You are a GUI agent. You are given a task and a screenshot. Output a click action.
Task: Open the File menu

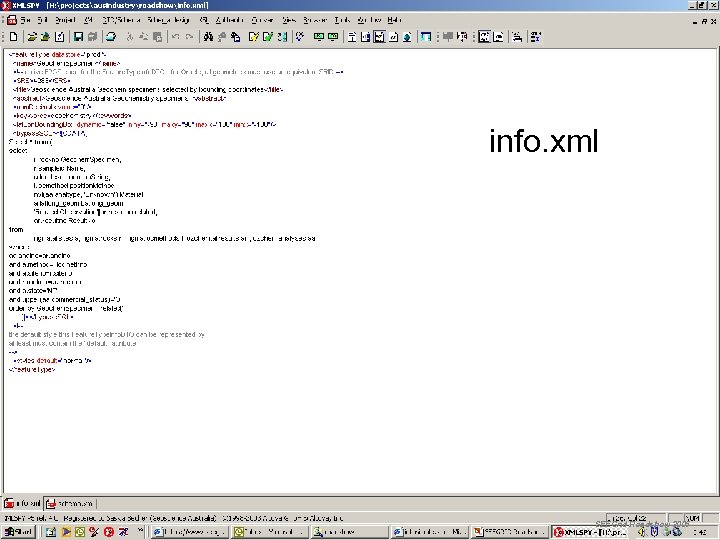pyautogui.click(x=25, y=20)
